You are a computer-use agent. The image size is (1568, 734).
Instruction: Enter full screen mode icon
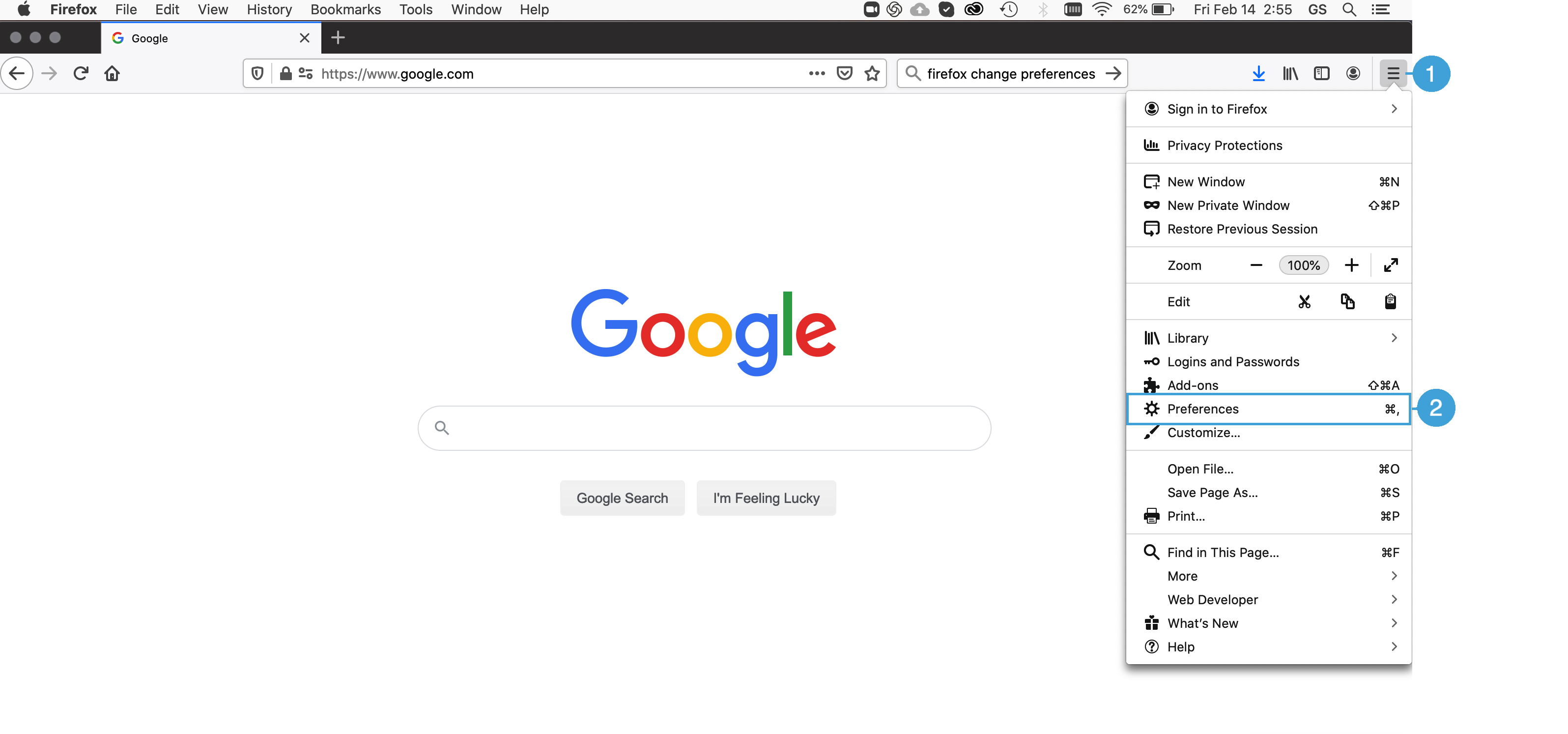1391,265
